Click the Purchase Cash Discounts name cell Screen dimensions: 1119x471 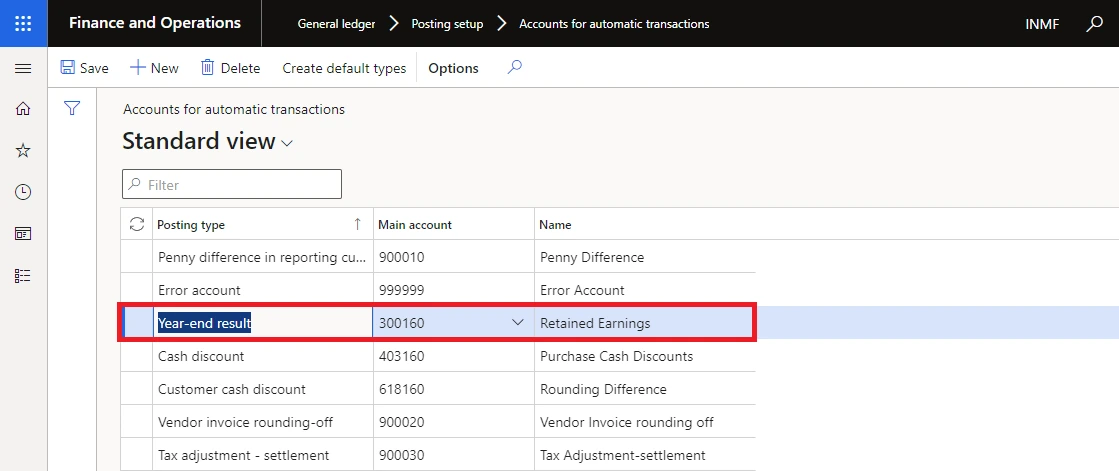pos(645,355)
